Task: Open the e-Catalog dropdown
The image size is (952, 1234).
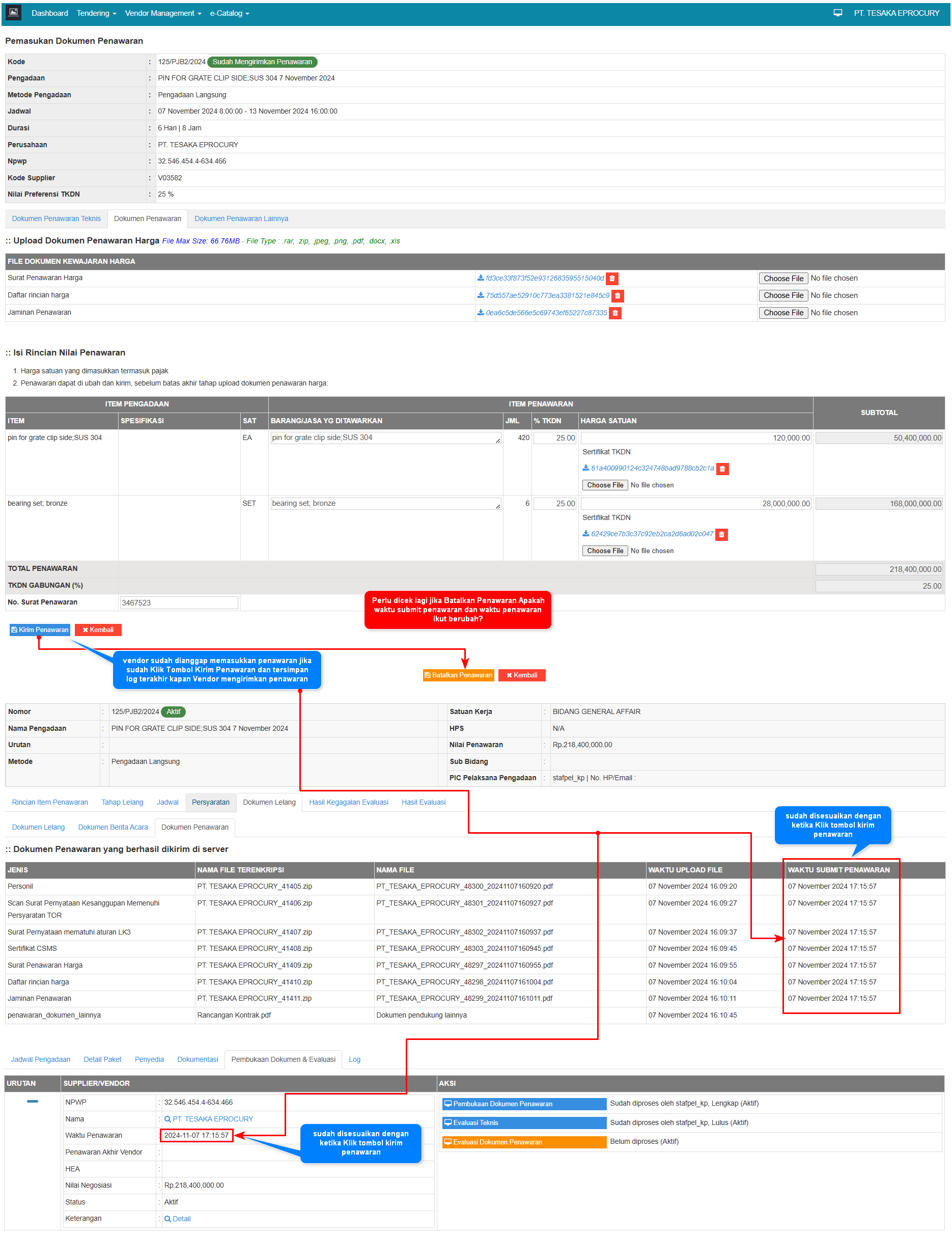Action: (229, 13)
